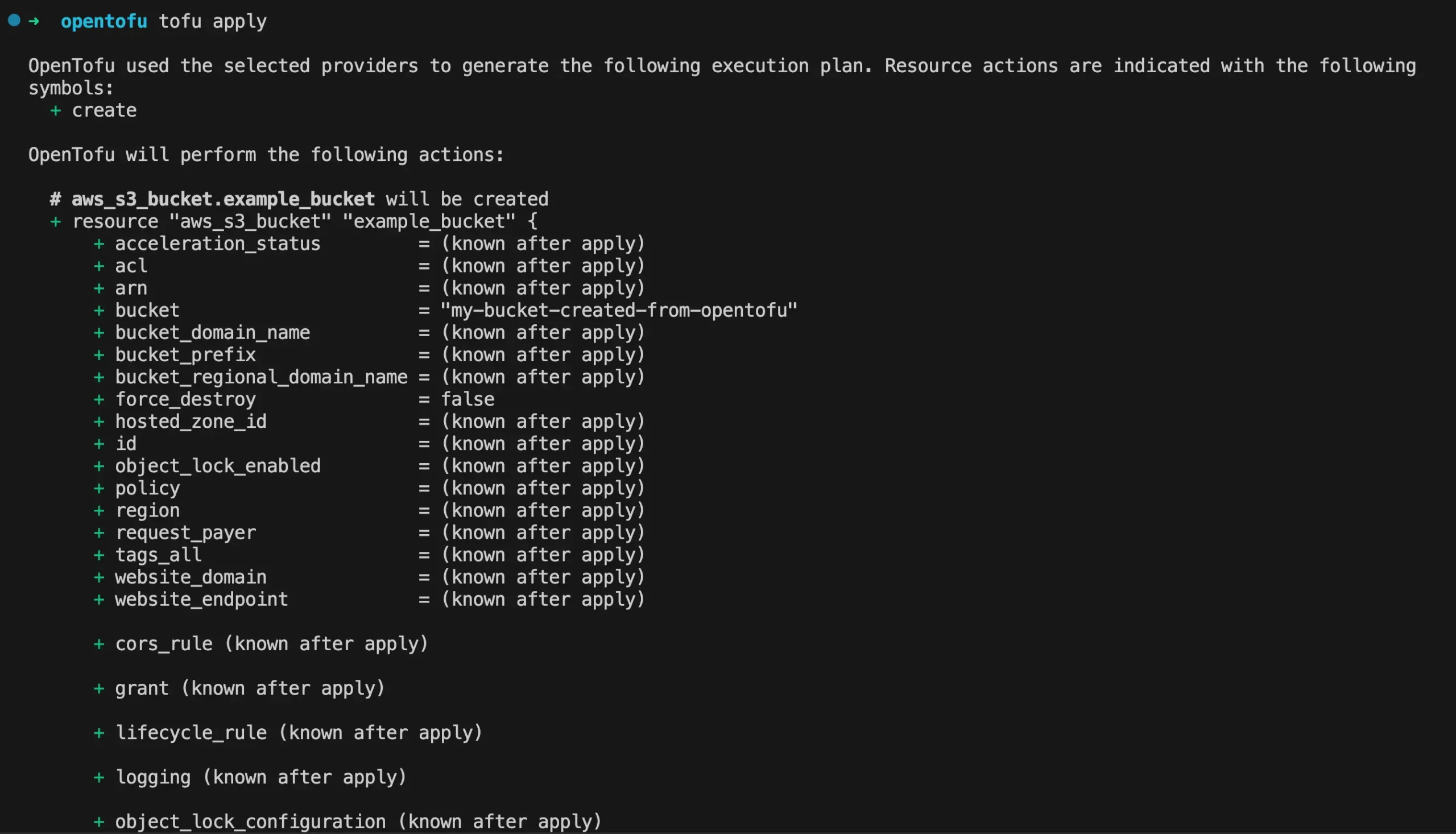Click the bucket_regional_domain_name attribute
The height and width of the screenshot is (834, 1456).
tap(261, 377)
